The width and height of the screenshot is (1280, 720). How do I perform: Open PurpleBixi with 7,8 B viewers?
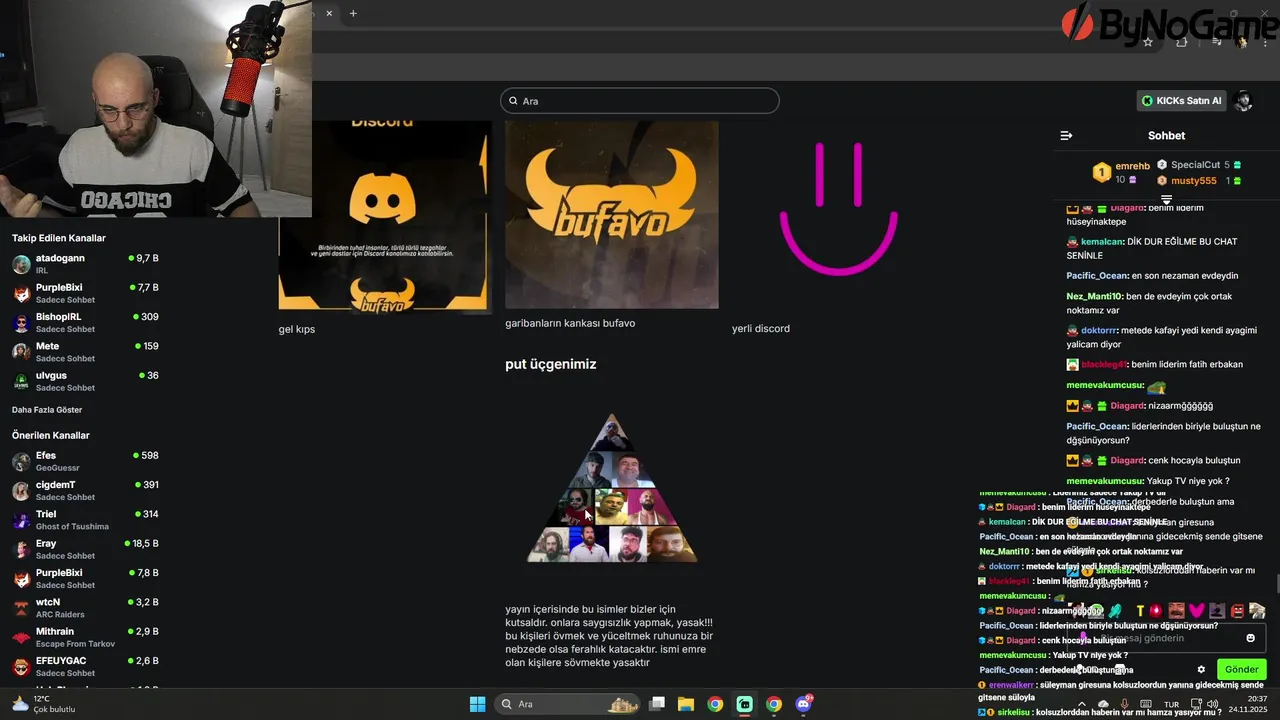coord(88,578)
